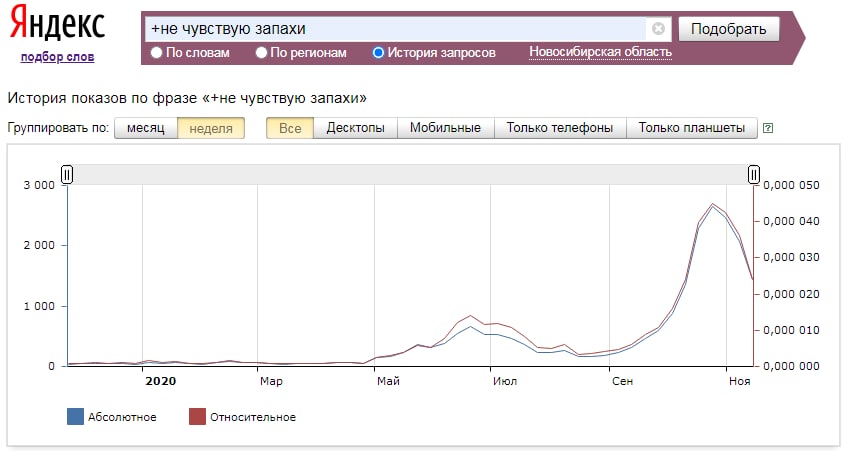Screen dimensions: 846x451
Task: Click the search input with +не чувствую запахи
Action: pyautogui.click(x=395, y=29)
